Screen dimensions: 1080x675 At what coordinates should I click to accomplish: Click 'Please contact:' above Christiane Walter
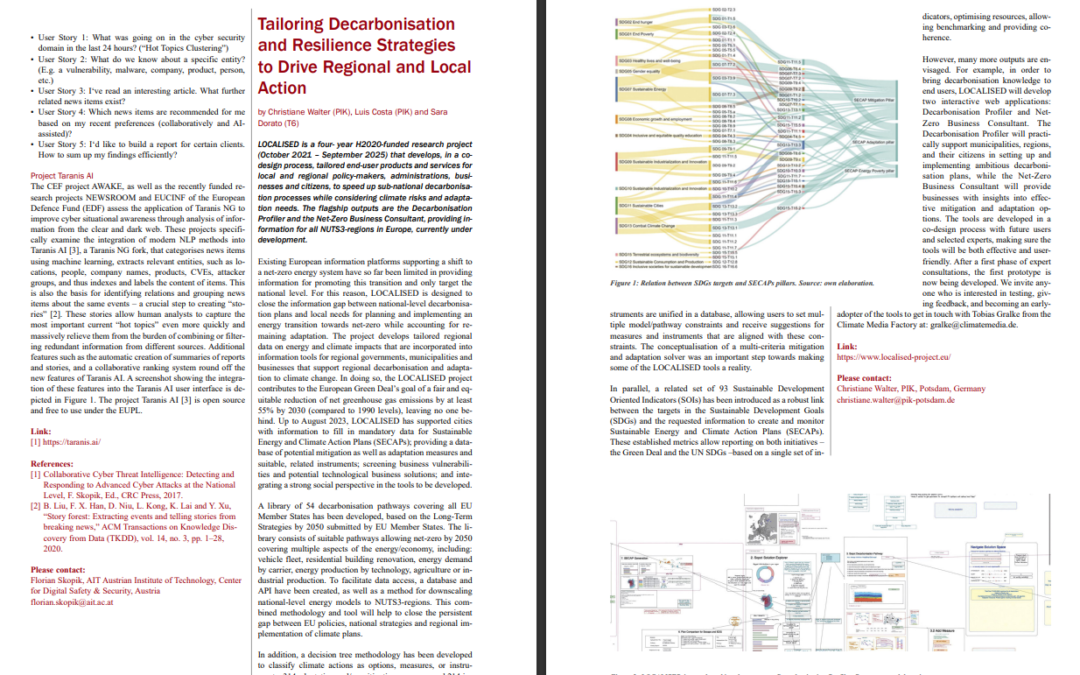[x=864, y=378]
